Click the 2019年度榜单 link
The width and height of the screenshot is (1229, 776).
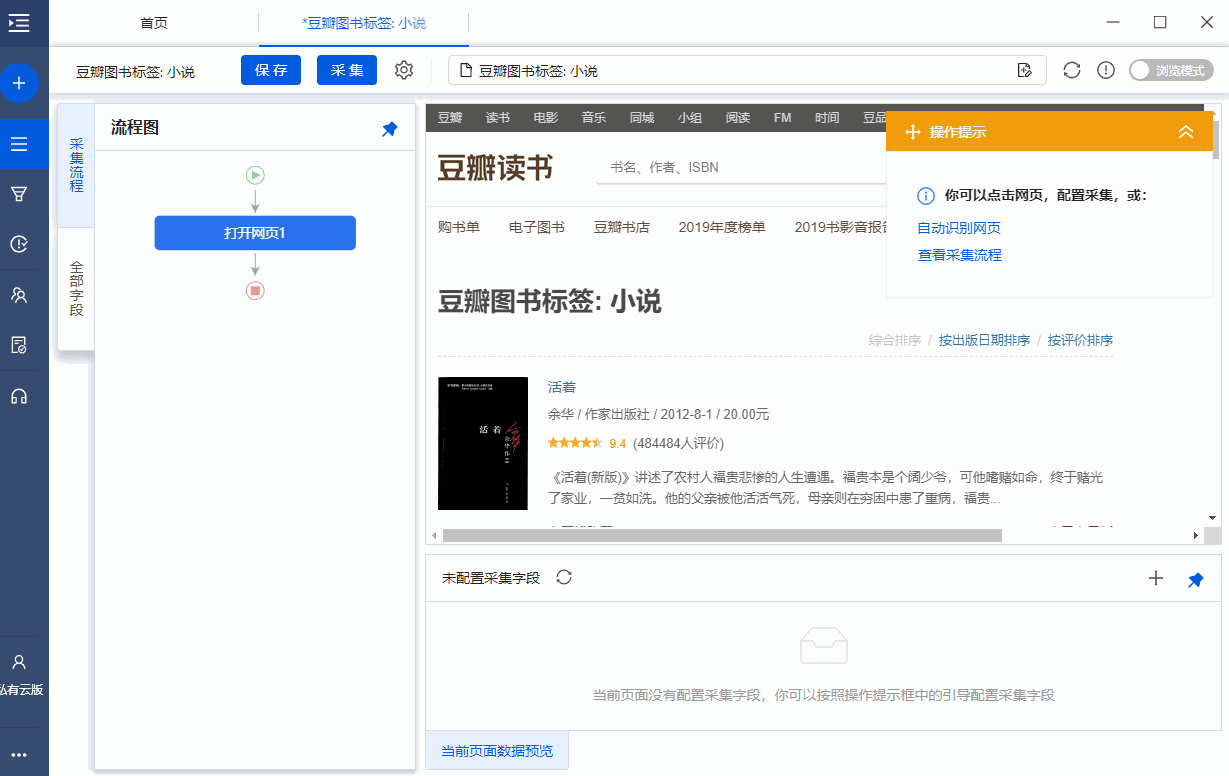pos(722,227)
